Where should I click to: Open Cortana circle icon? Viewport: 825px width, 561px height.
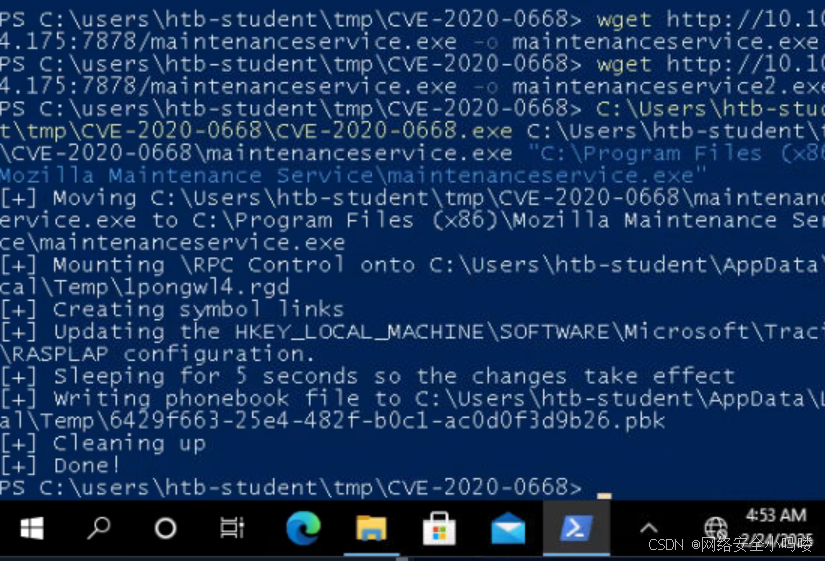[x=165, y=528]
